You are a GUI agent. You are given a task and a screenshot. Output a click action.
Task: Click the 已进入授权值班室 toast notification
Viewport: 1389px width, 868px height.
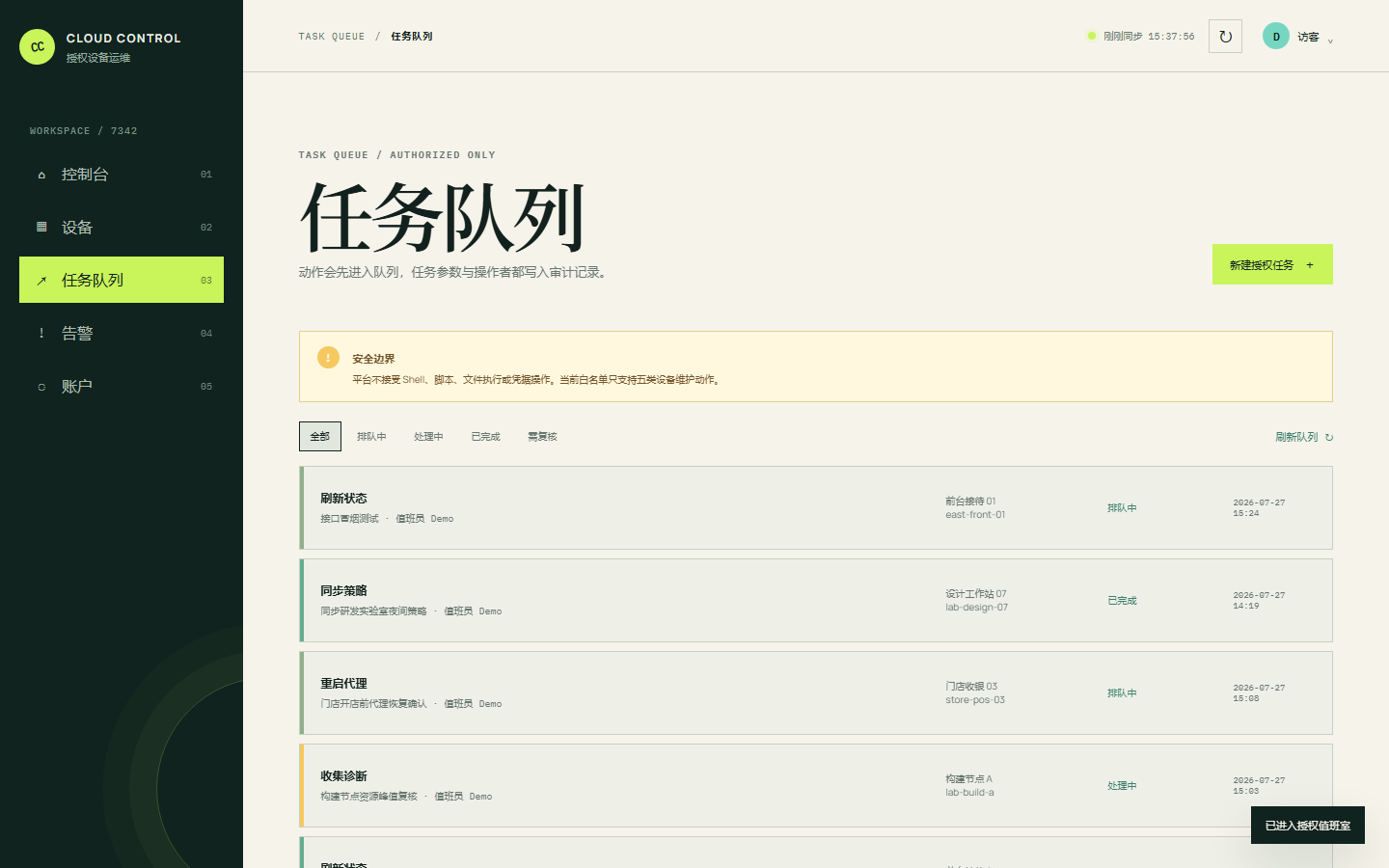pos(1308,826)
